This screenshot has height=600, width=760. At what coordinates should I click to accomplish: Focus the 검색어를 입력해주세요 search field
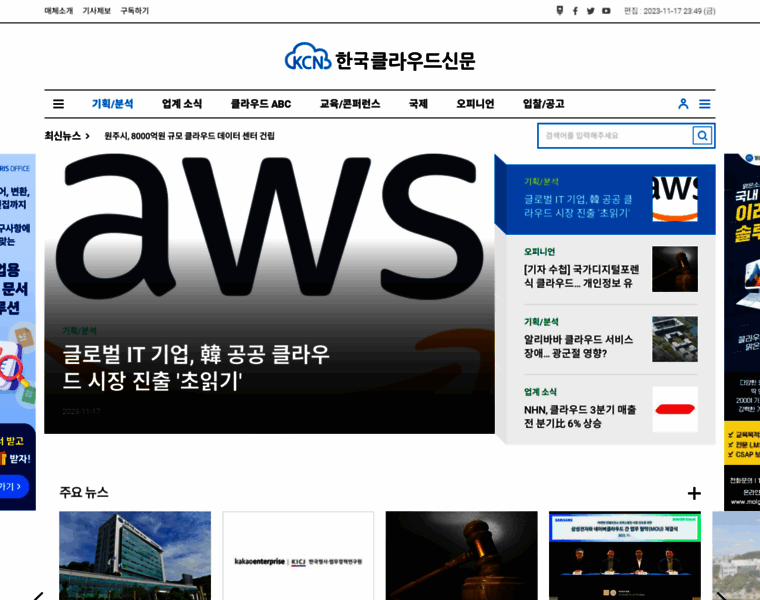coord(615,136)
